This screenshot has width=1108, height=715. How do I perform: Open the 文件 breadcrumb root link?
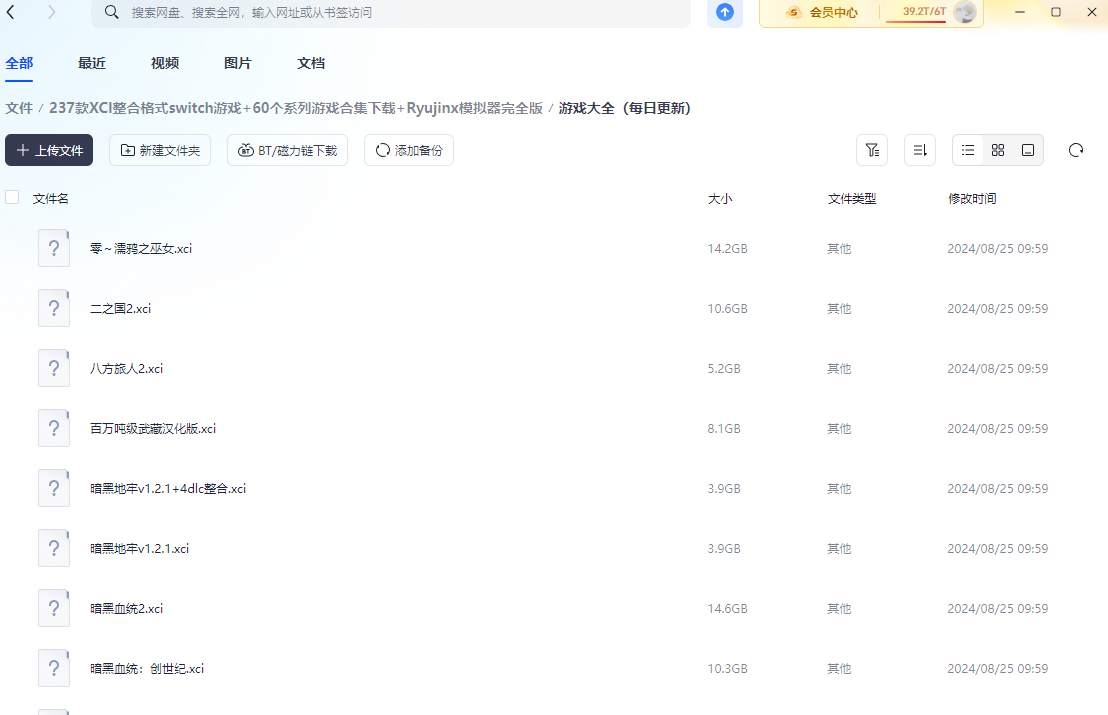point(19,107)
